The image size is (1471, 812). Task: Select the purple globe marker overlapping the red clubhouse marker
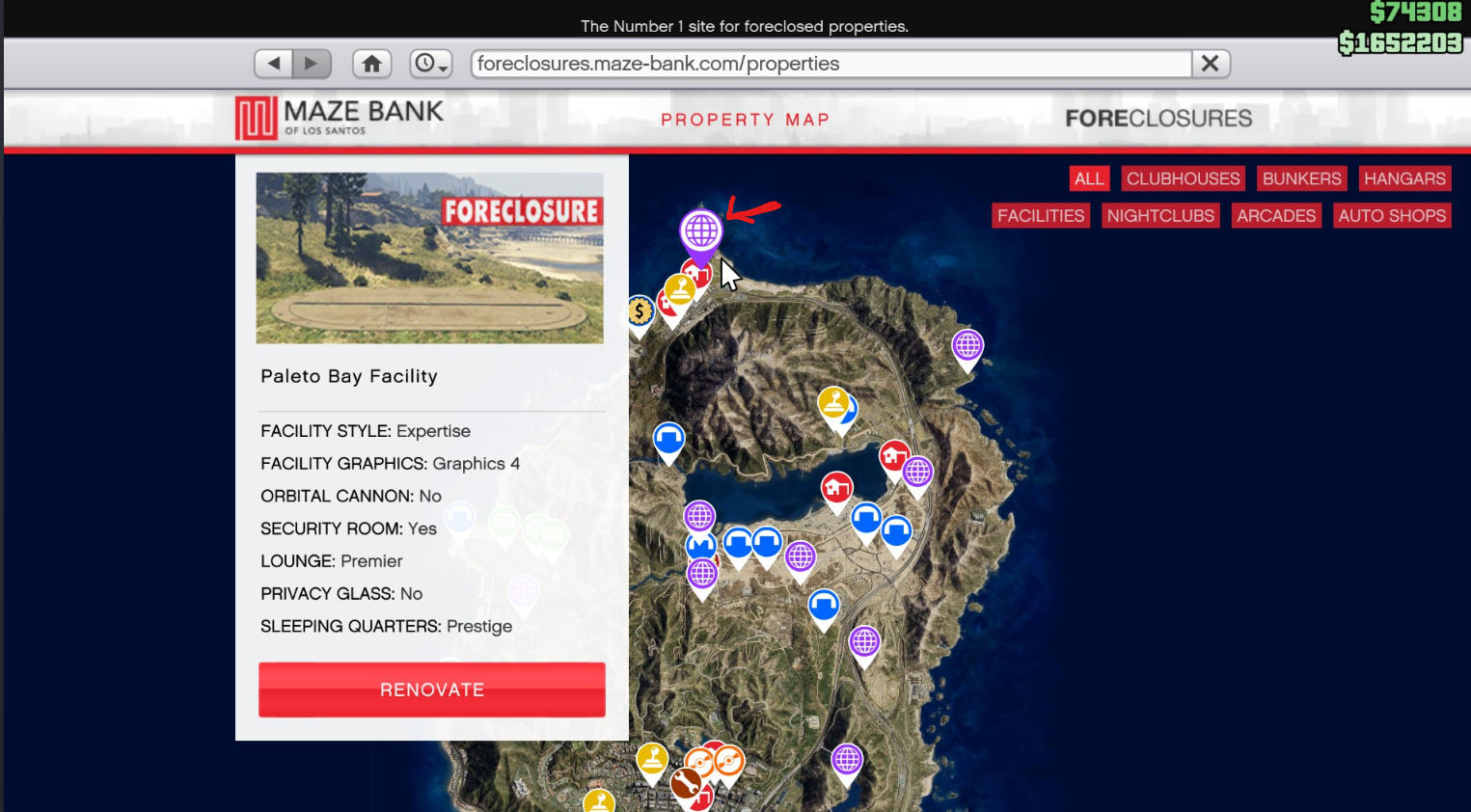(x=917, y=473)
